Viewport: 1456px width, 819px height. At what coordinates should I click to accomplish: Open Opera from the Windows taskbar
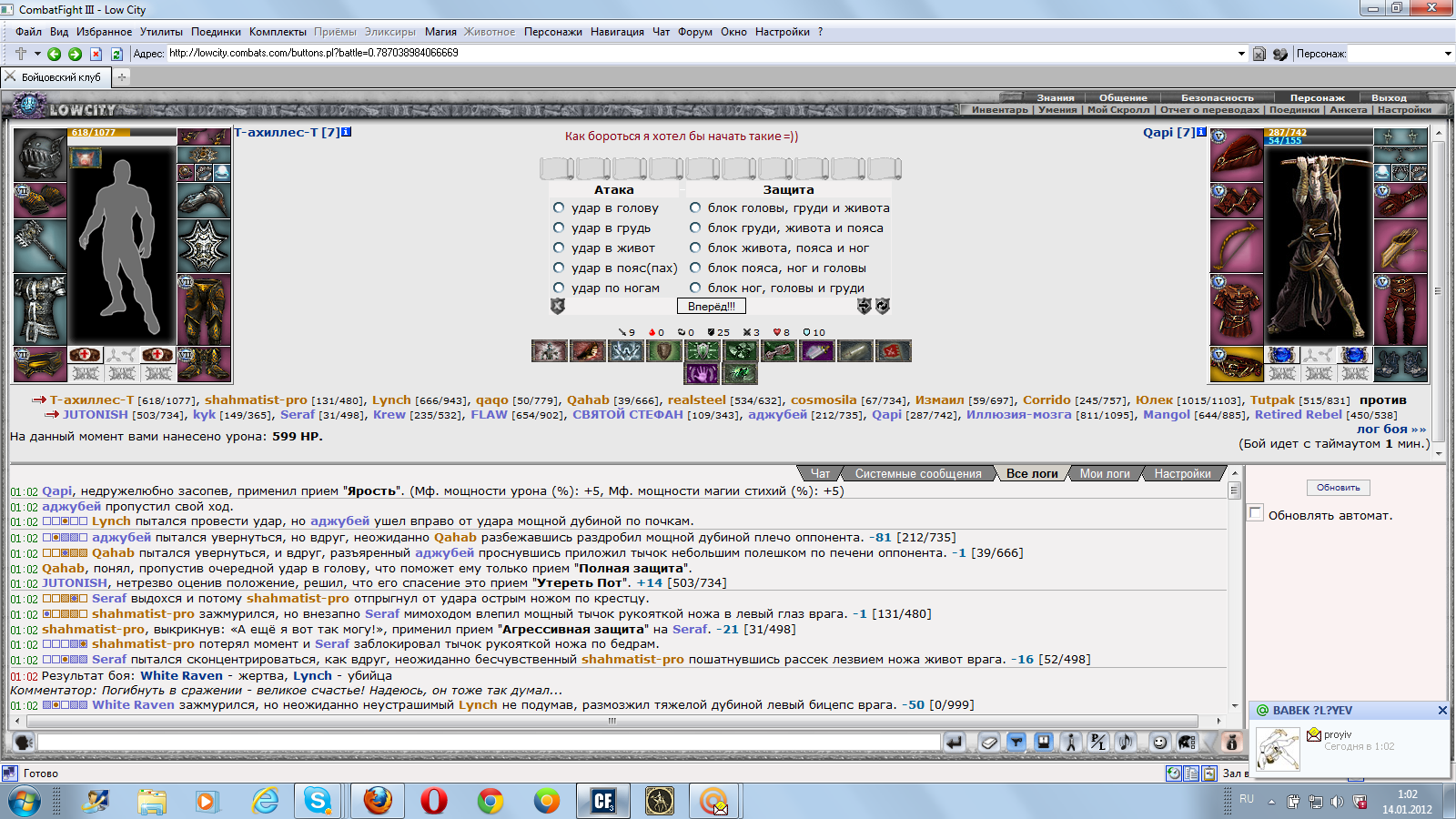click(434, 801)
